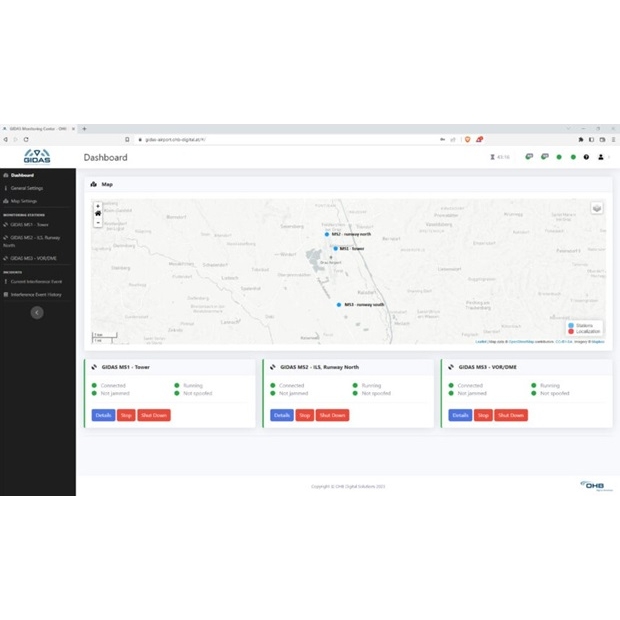Click the MS2 runway north map marker
620x620 pixels.
[326, 234]
